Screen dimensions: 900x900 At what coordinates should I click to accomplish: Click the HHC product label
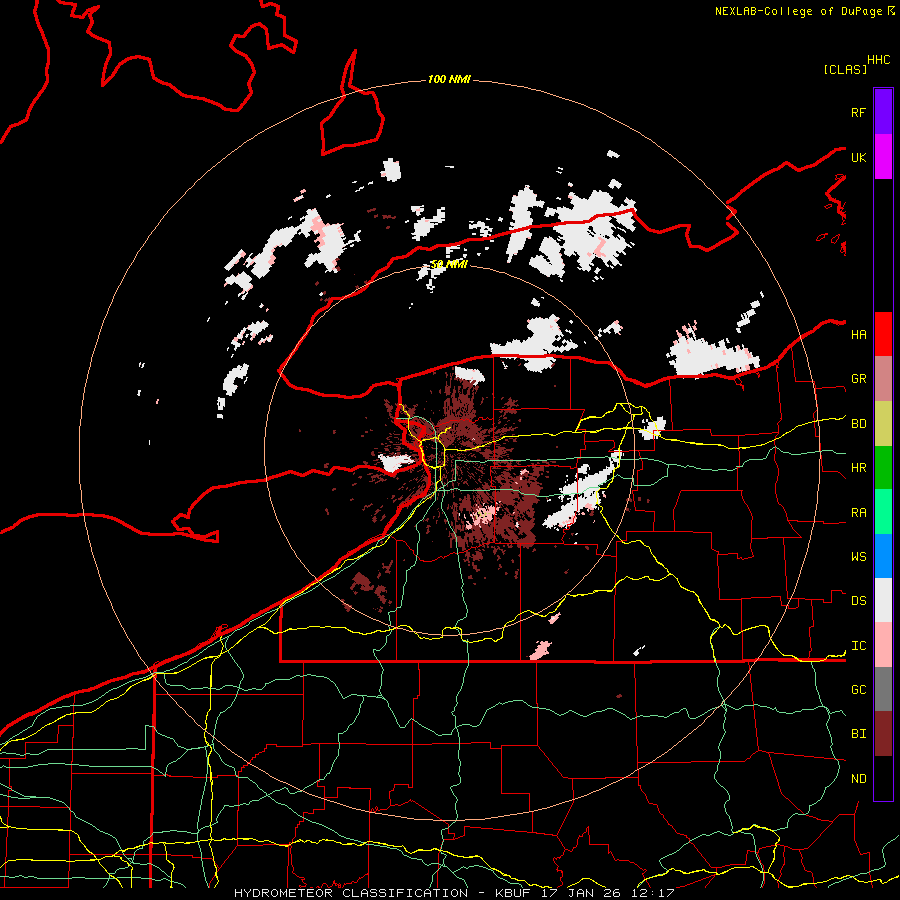[879, 60]
